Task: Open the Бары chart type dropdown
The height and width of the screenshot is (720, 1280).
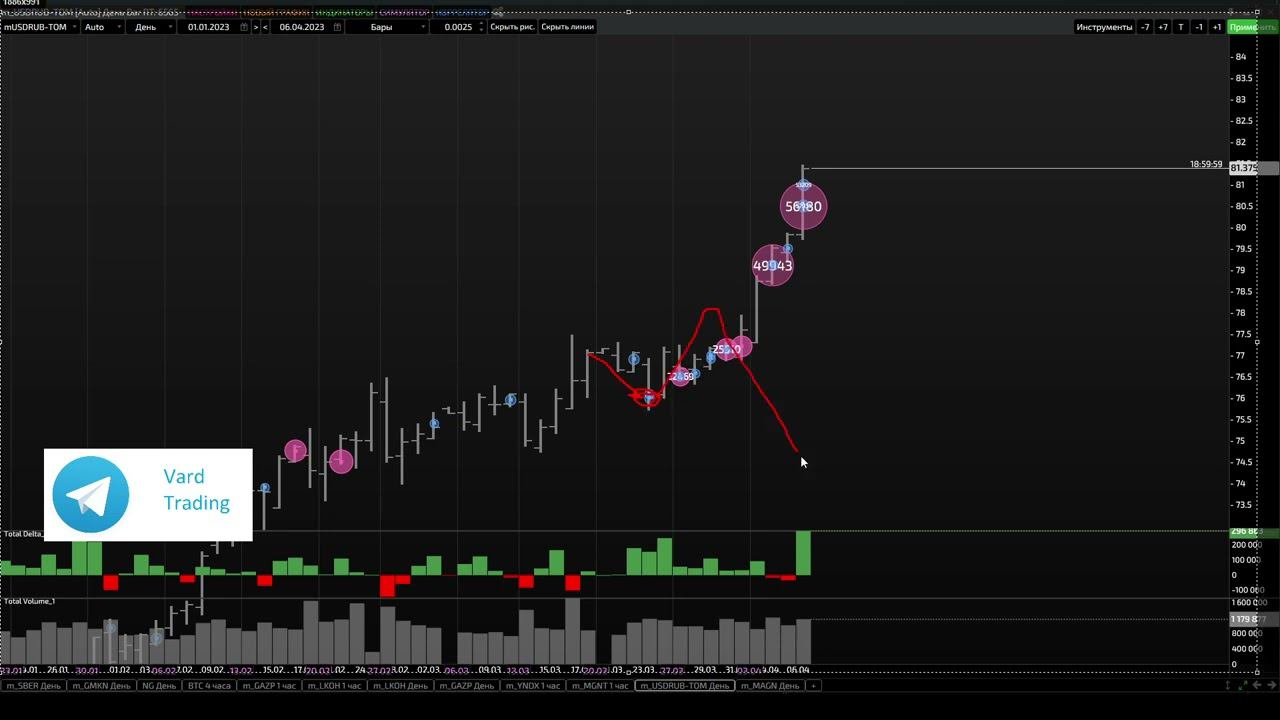Action: [387, 27]
